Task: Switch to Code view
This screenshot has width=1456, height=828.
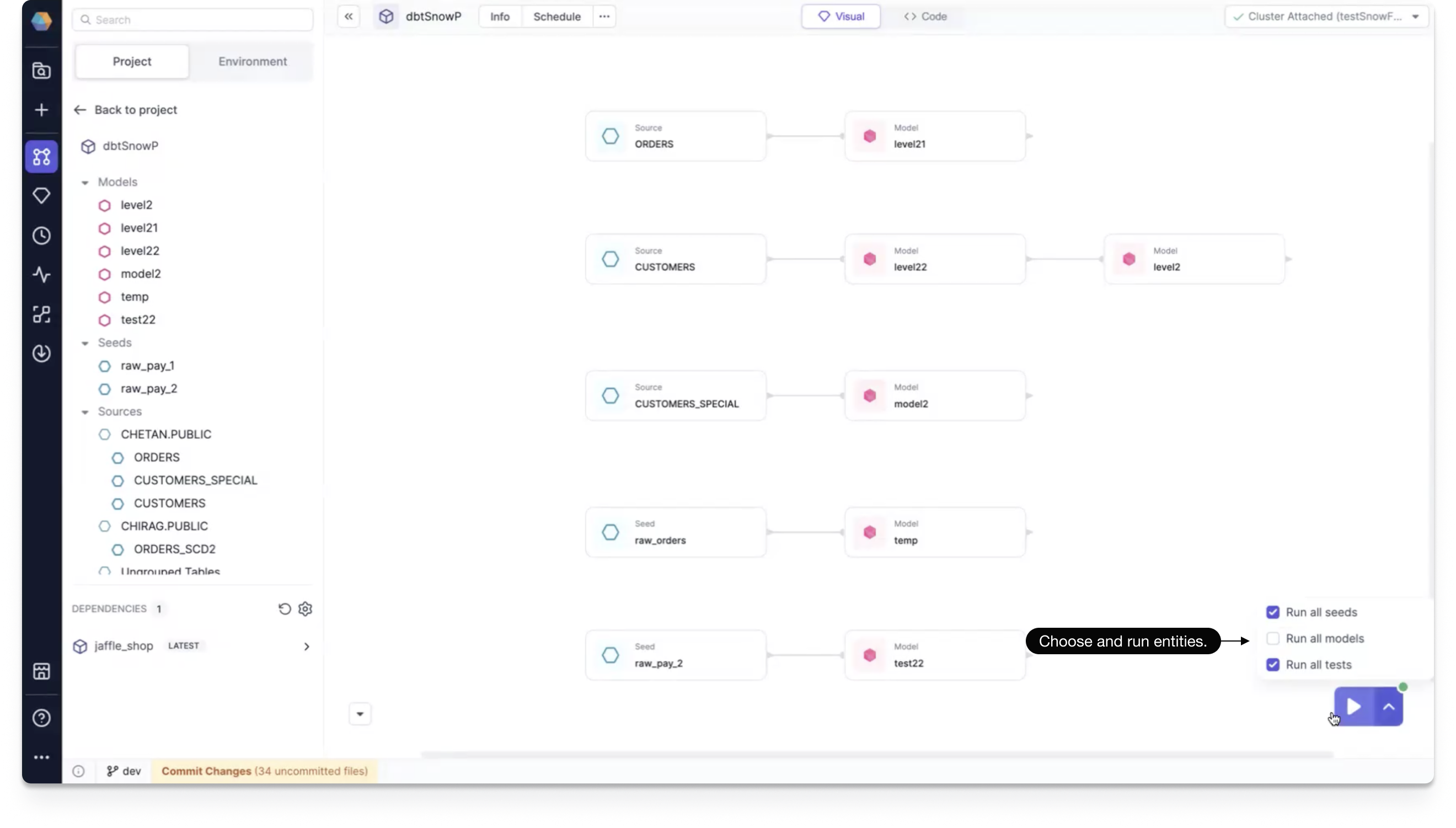Action: [x=925, y=15]
